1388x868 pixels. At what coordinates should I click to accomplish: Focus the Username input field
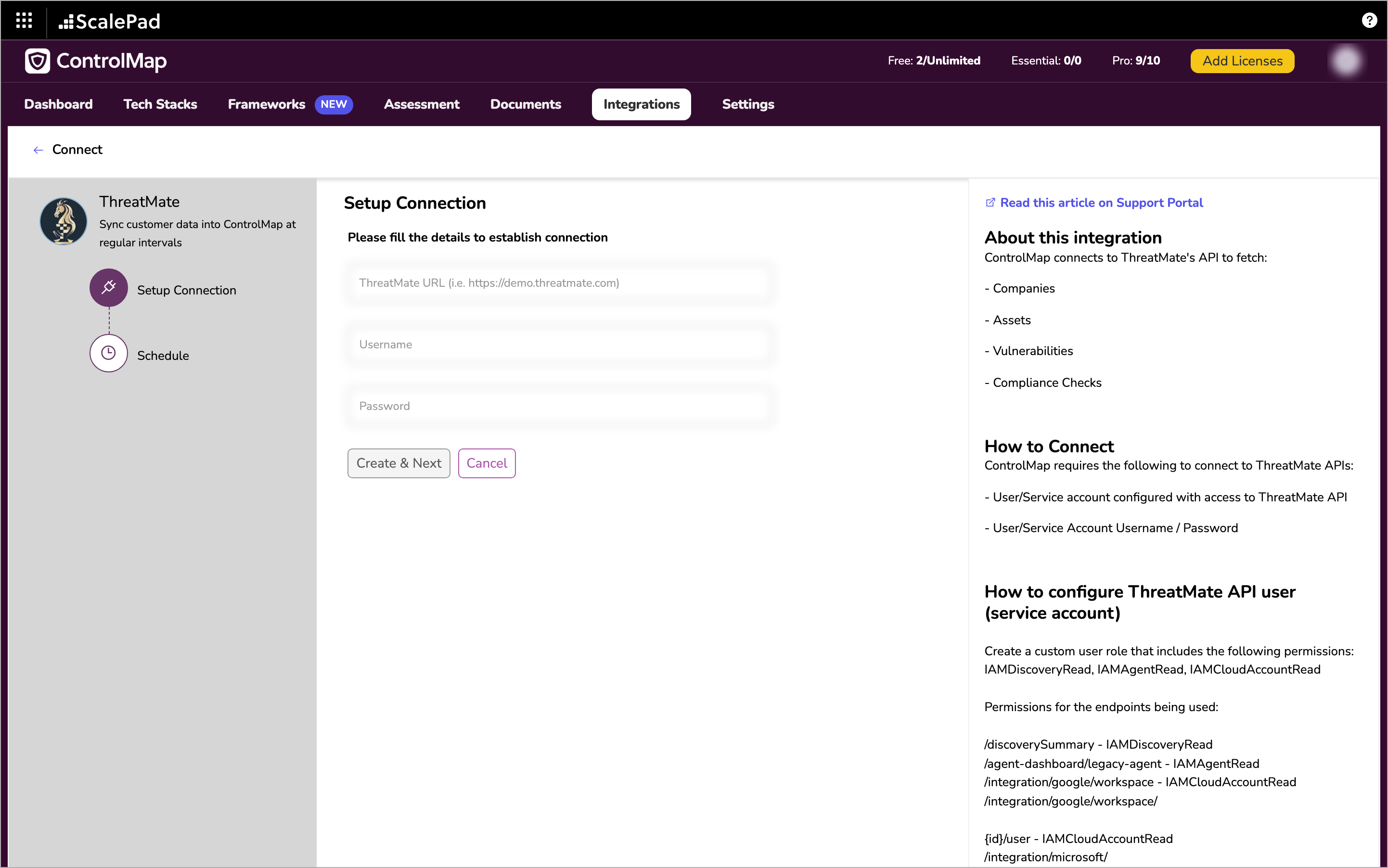[560, 345]
